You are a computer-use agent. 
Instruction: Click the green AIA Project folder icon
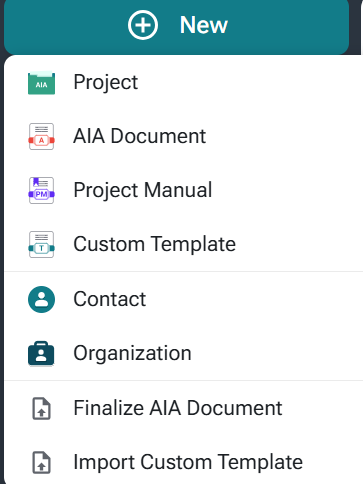tap(41, 83)
